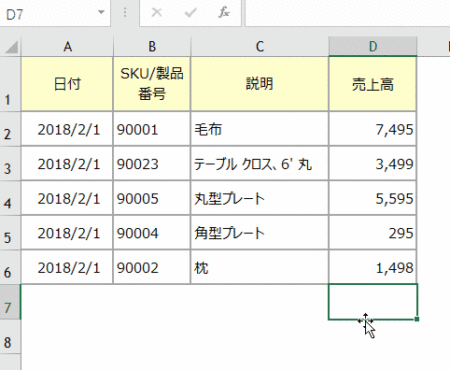
Task: Select column A header
Action: click(67, 47)
